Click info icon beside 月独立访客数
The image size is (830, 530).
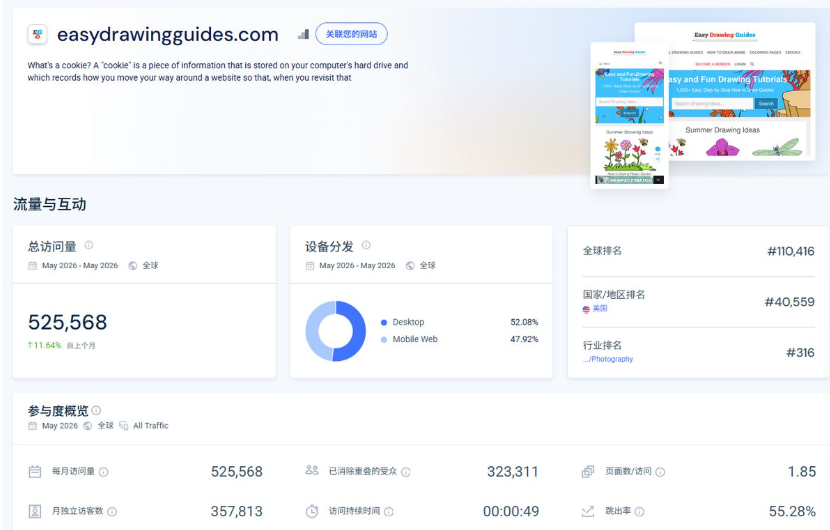112,511
